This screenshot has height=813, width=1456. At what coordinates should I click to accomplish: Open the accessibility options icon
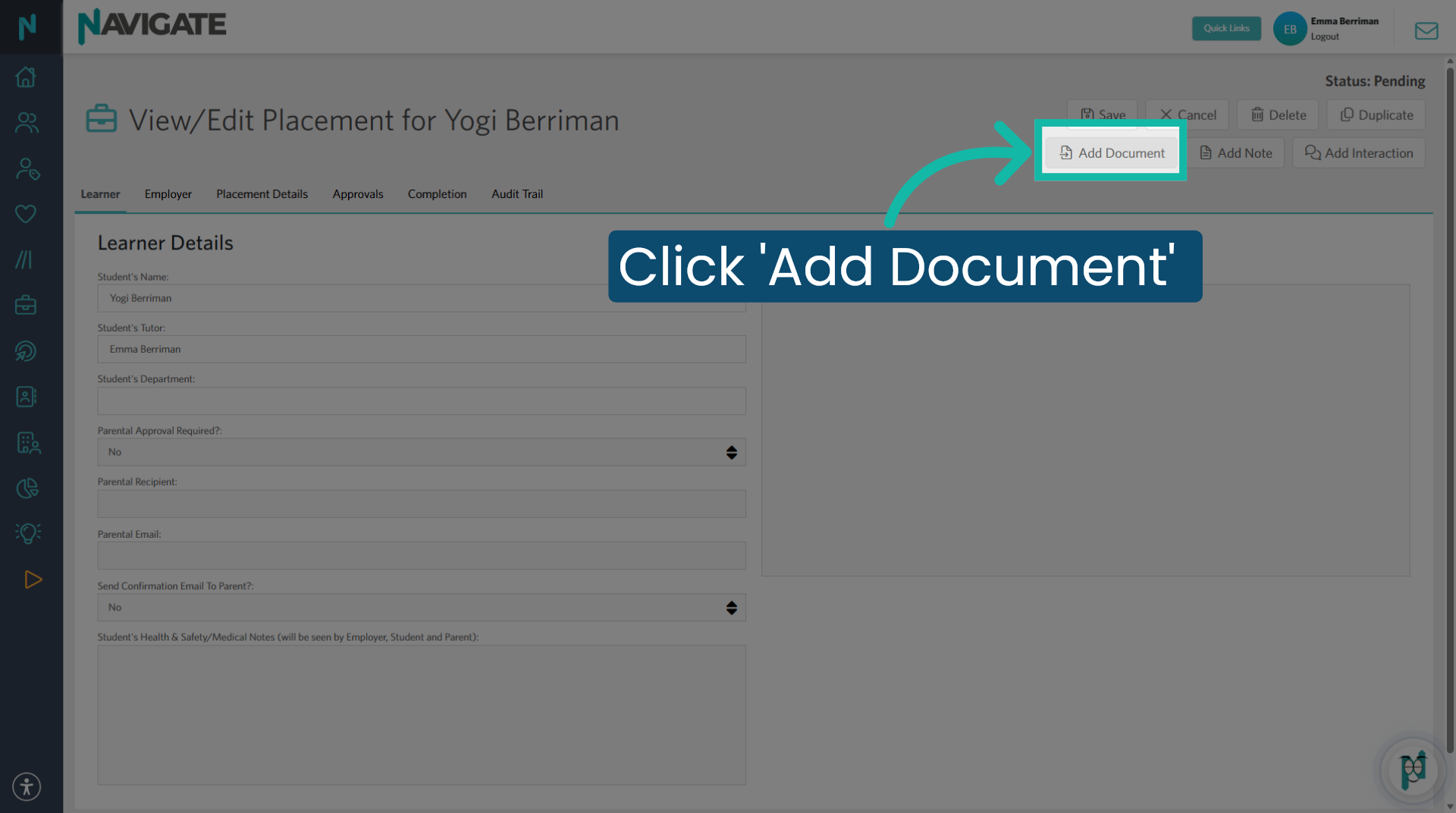click(27, 786)
